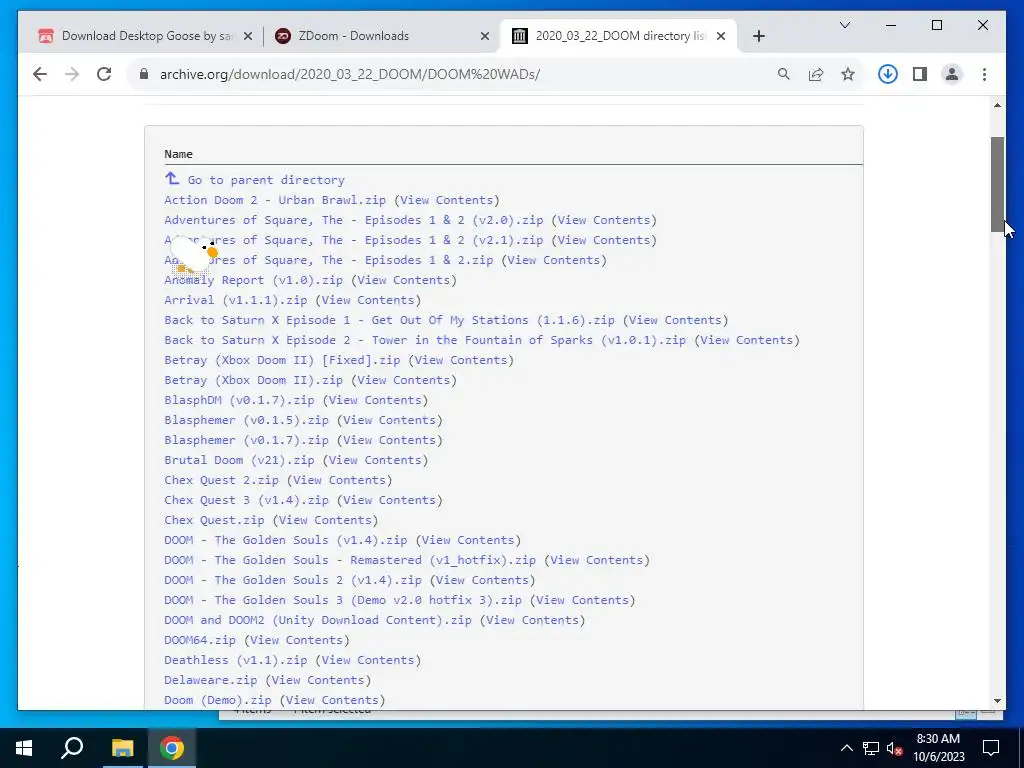
Task: Download Back to Saturn X Episode 1
Action: (389, 320)
